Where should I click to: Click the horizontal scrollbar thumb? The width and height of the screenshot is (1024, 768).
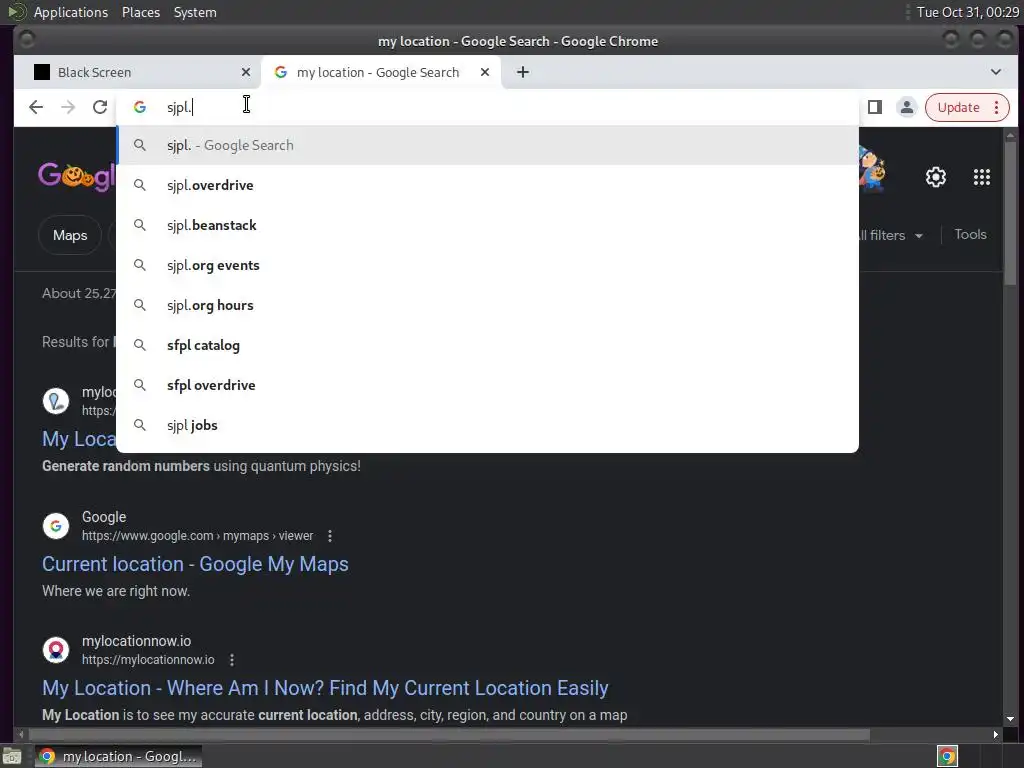coord(449,735)
